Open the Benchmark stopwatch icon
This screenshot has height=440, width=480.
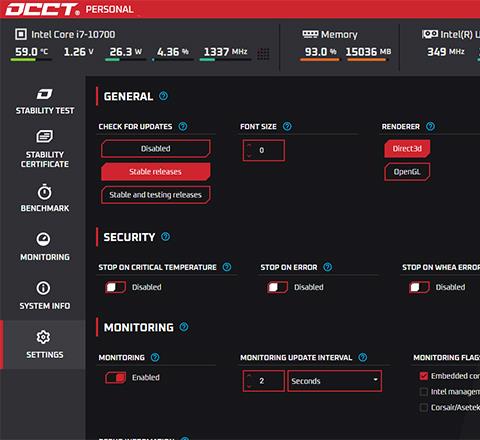(44, 192)
